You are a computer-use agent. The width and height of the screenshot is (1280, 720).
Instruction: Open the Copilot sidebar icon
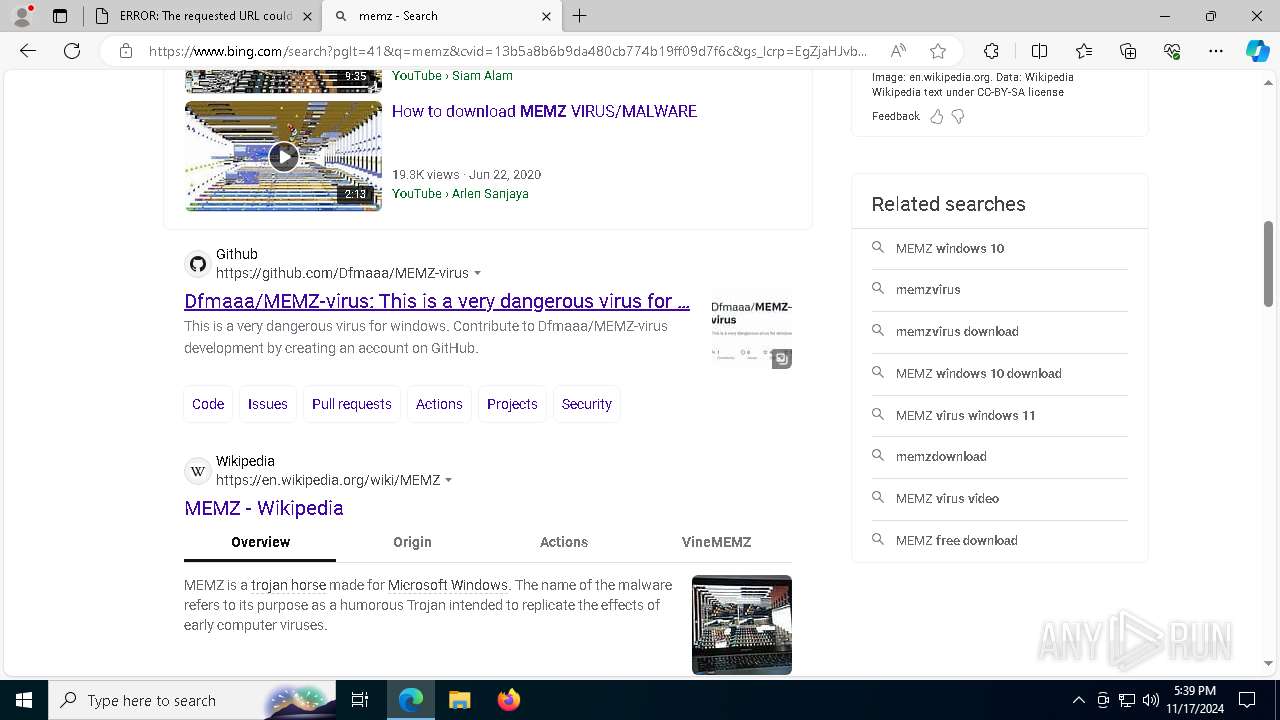click(x=1257, y=51)
